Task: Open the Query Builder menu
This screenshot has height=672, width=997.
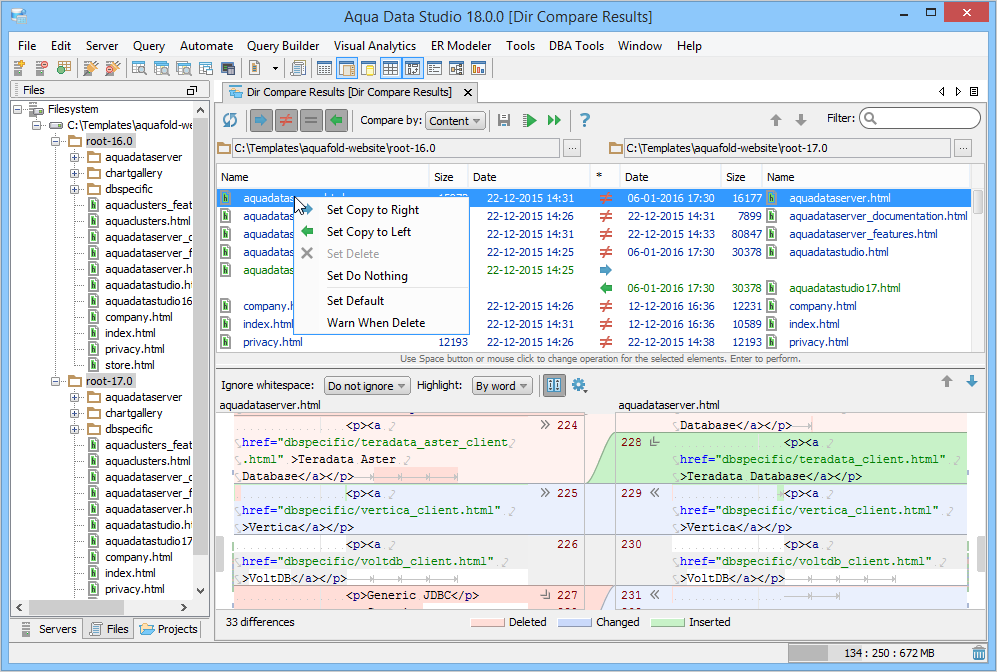Action: point(283,46)
